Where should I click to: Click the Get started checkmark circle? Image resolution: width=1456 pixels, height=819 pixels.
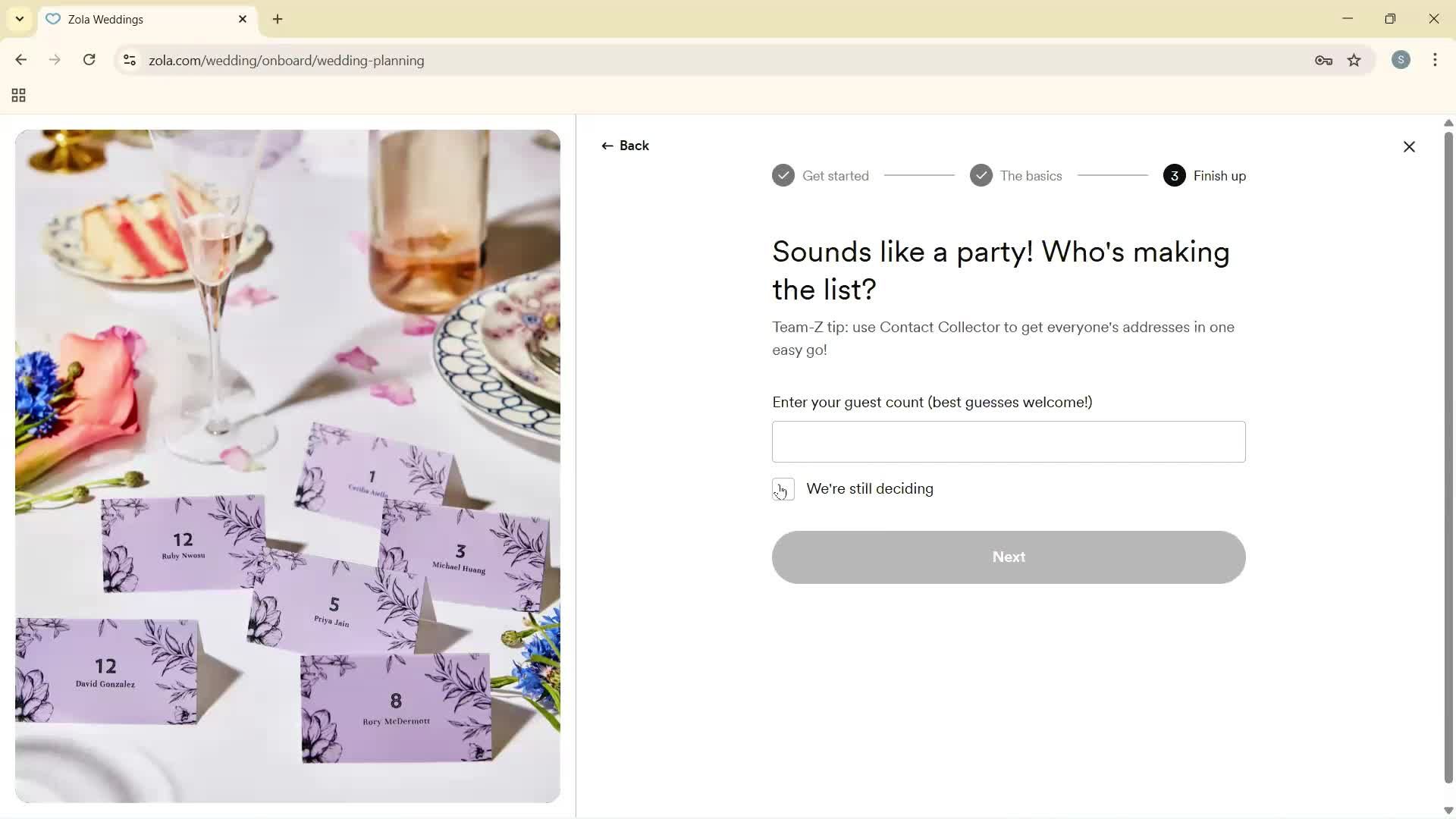tap(783, 174)
